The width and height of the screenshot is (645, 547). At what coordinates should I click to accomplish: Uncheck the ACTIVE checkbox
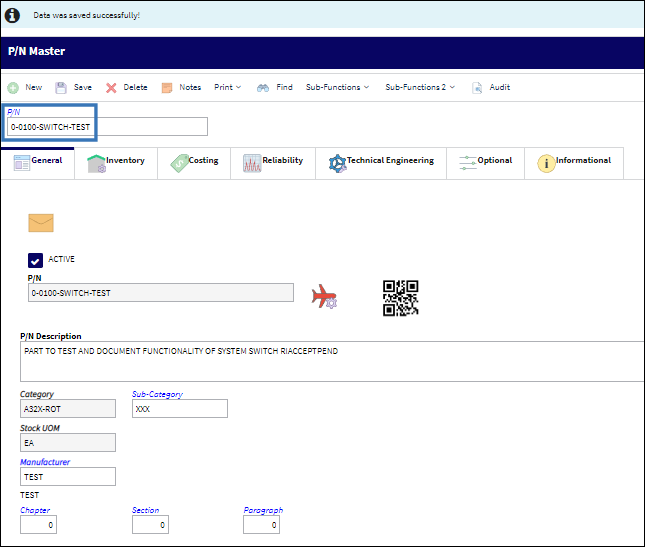pyautogui.click(x=35, y=260)
